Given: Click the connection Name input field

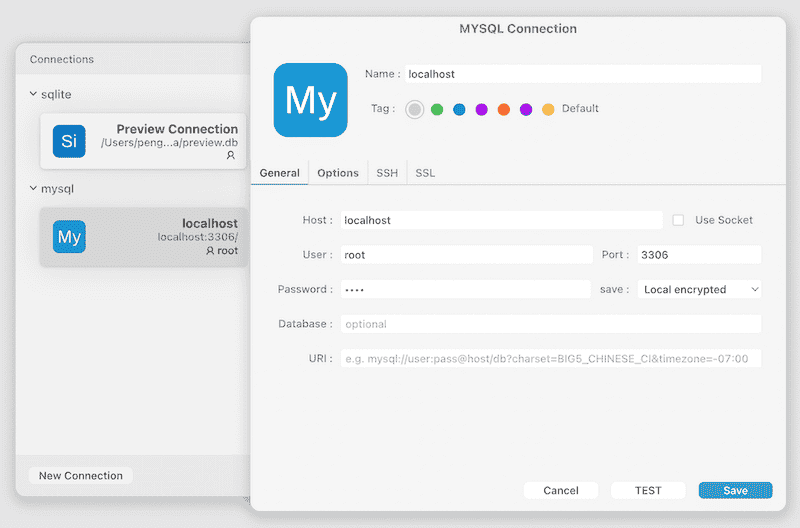Looking at the screenshot, I should [583, 74].
